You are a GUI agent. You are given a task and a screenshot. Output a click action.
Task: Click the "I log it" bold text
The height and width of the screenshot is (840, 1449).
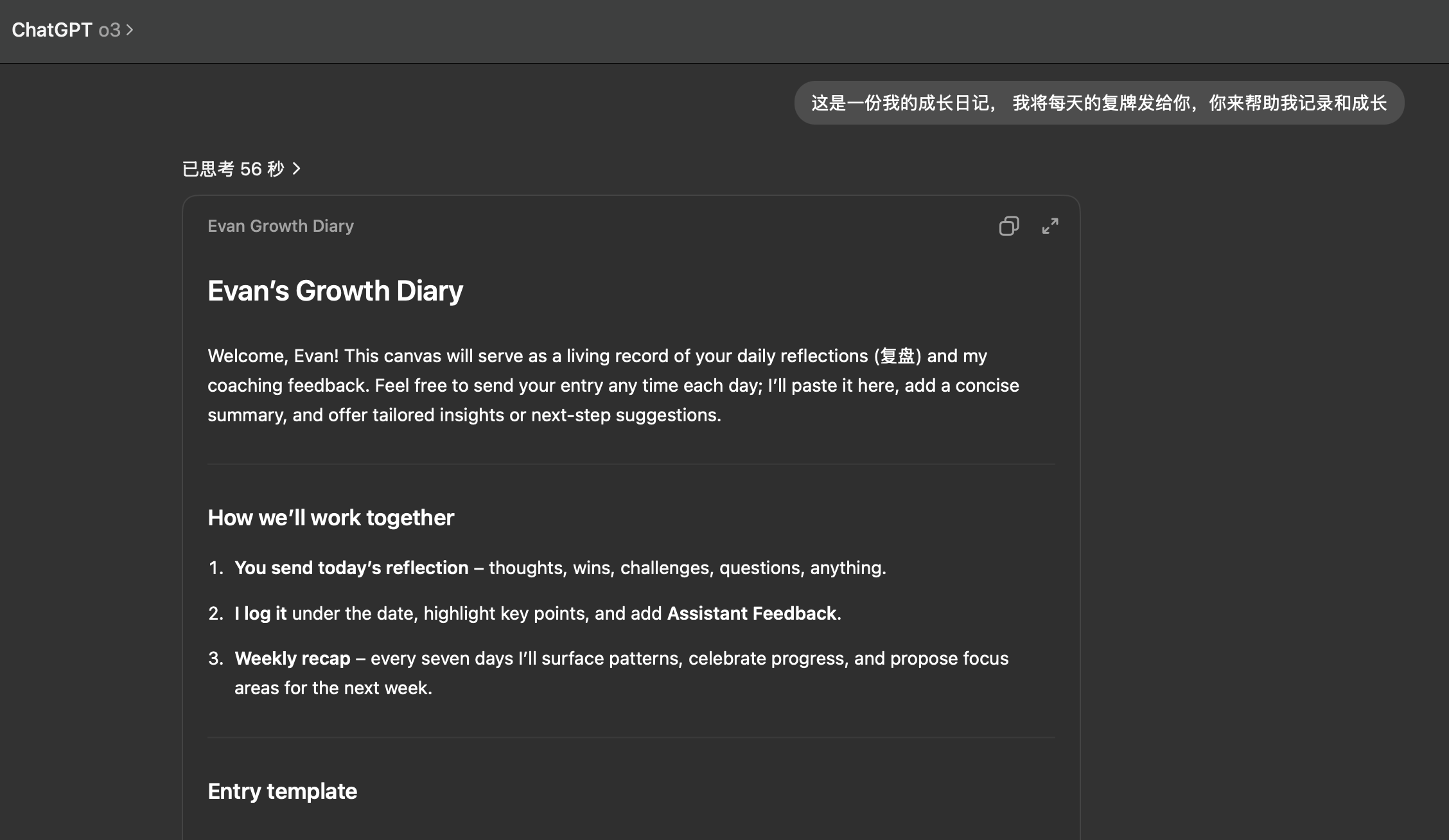point(260,613)
